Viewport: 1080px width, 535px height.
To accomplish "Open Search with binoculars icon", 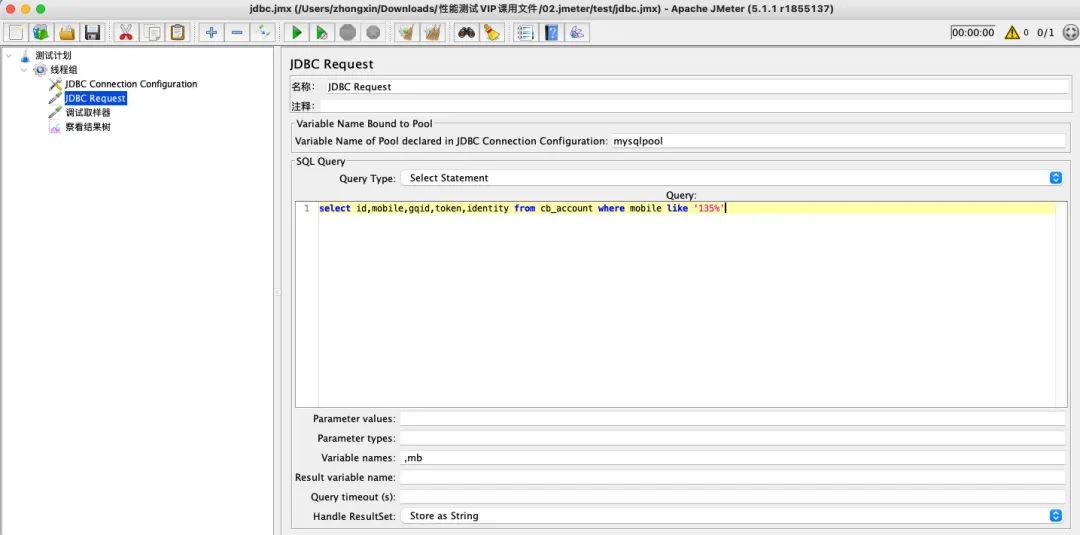I will pyautogui.click(x=466, y=32).
